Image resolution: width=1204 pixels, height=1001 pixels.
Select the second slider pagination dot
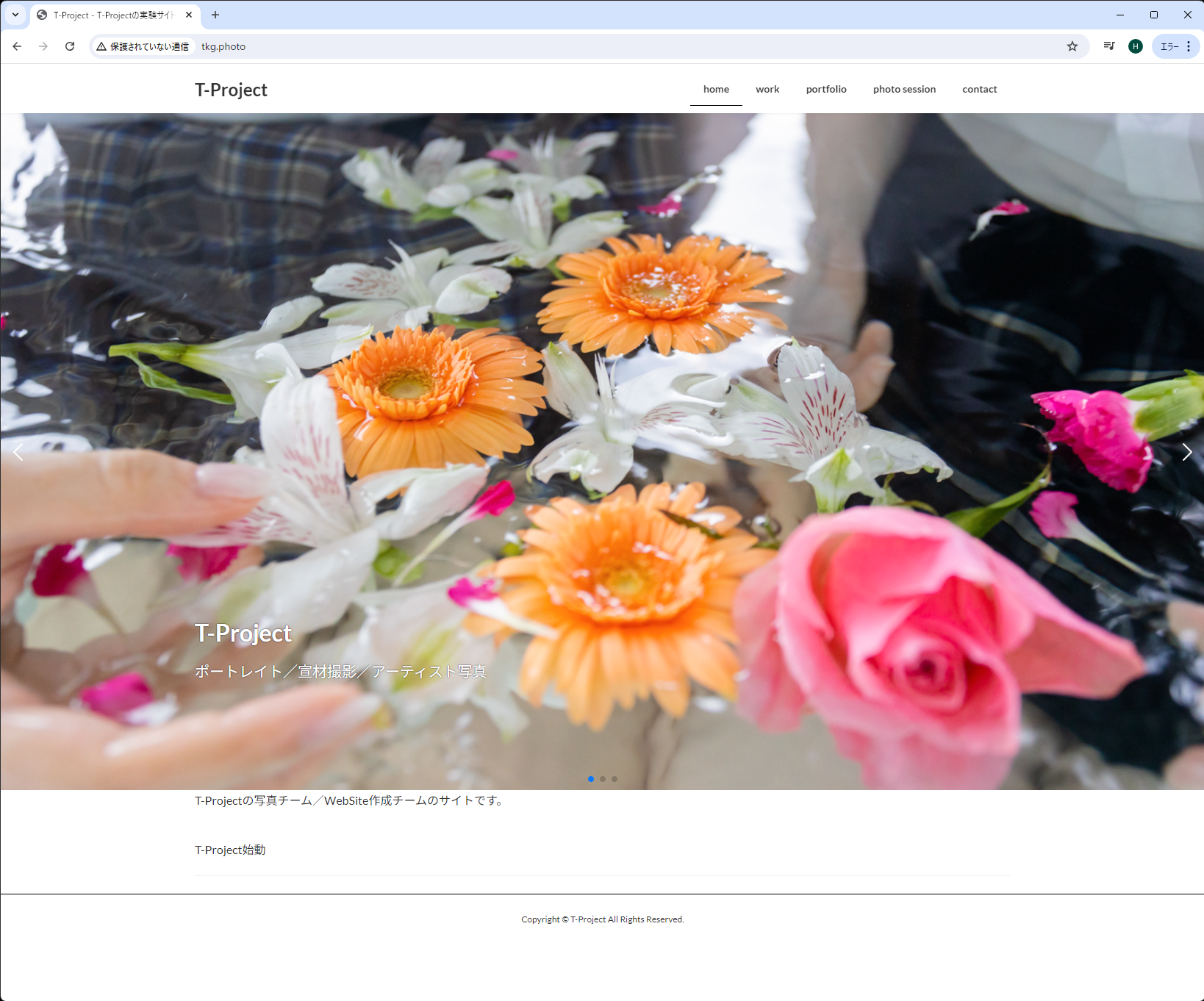603,779
